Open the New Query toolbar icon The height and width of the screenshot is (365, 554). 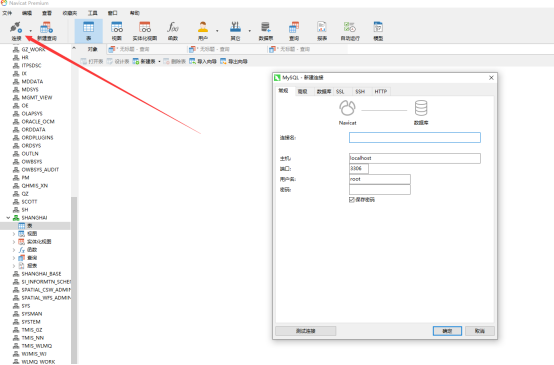(47, 28)
